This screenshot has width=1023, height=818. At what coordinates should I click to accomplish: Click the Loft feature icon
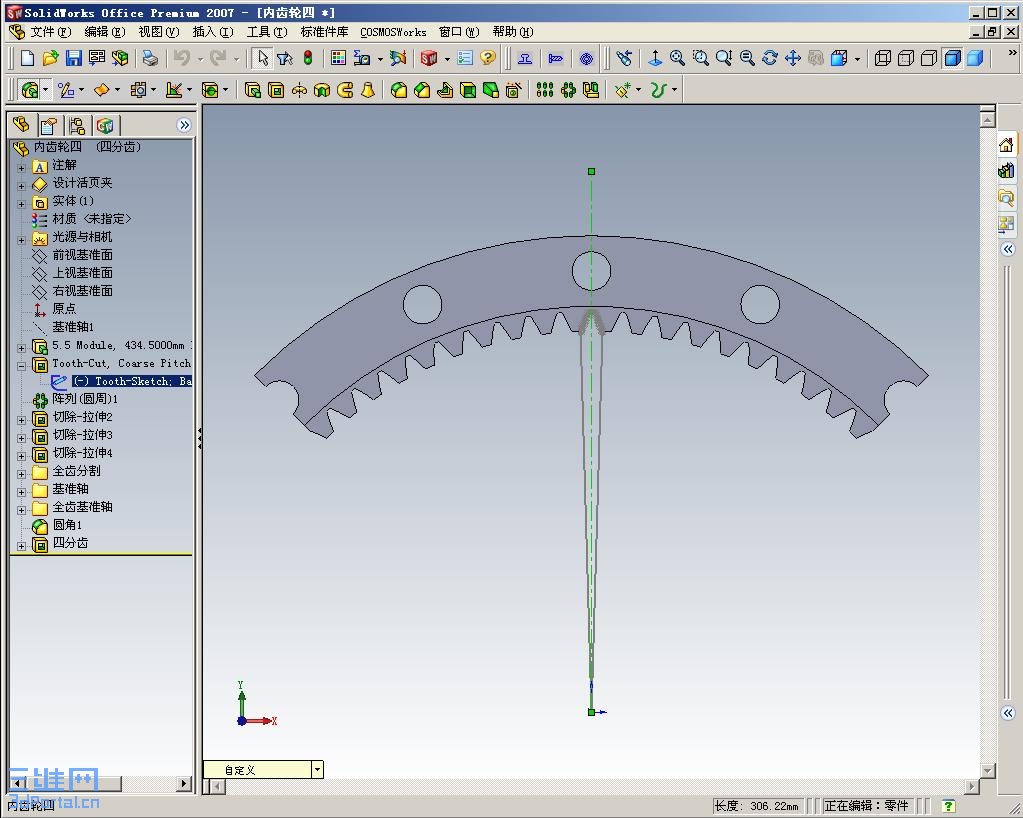click(x=367, y=90)
